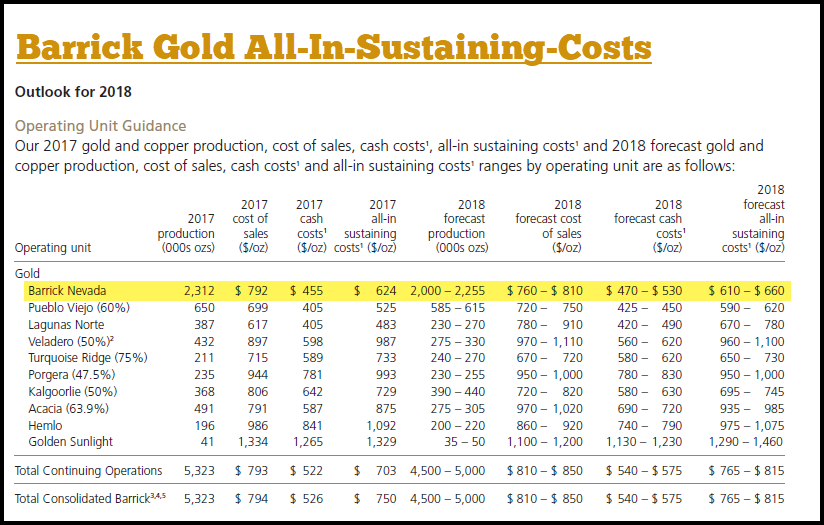Screen dimensions: 824x525
Task: Click Hemlo forecast cash costs '740 – 790'
Action: click(650, 425)
